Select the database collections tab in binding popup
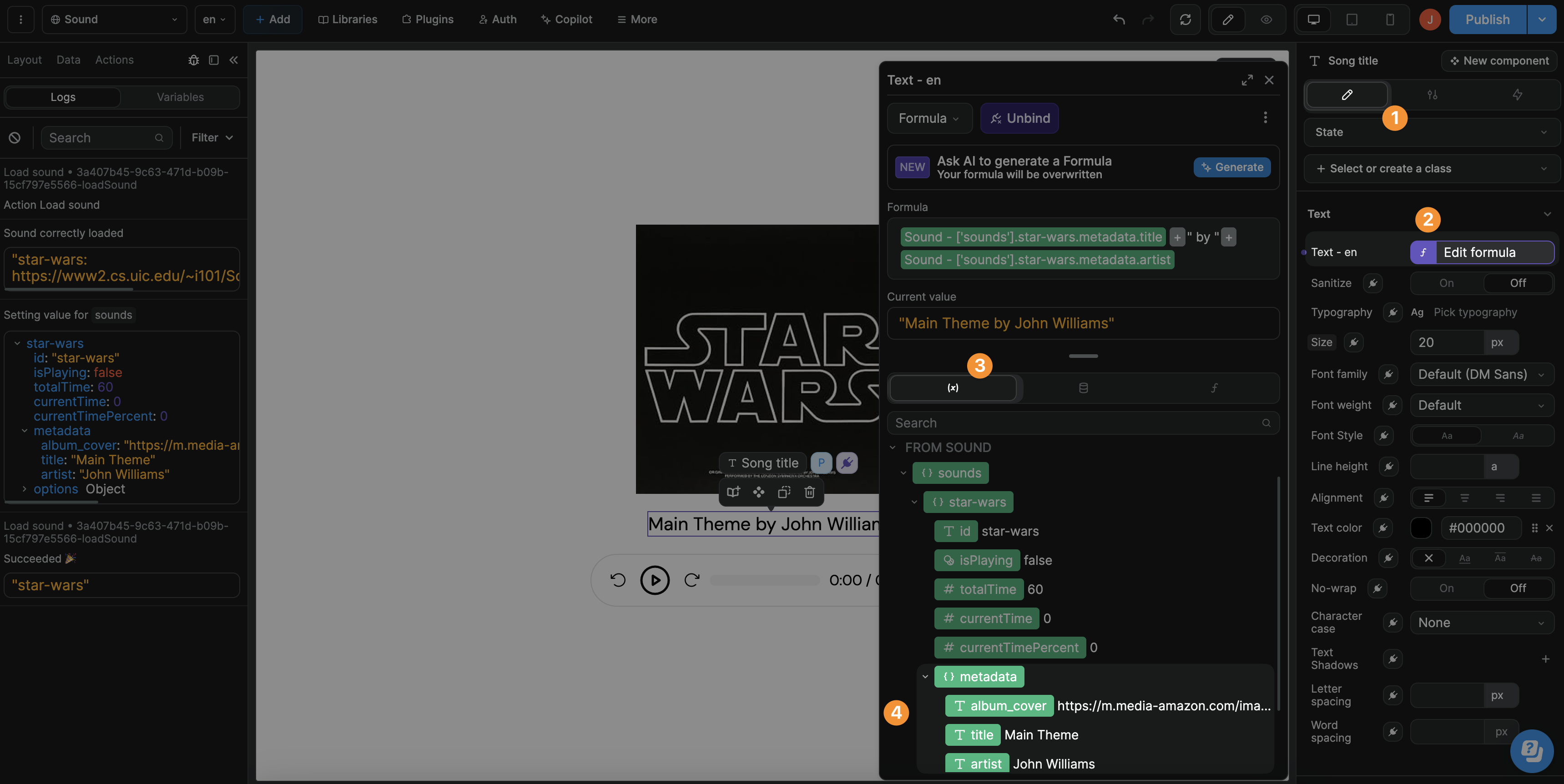Screen dimensions: 1564x784 (x=1085, y=388)
